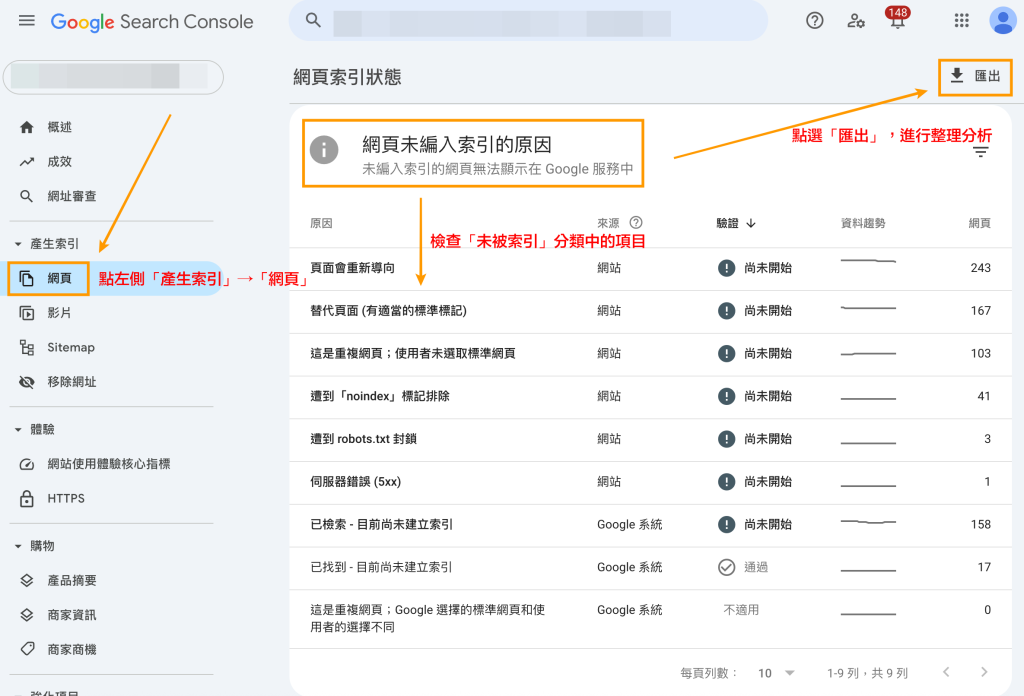Click info icon beside 網頁未編入索引的原因
The height and width of the screenshot is (696, 1024).
click(324, 150)
